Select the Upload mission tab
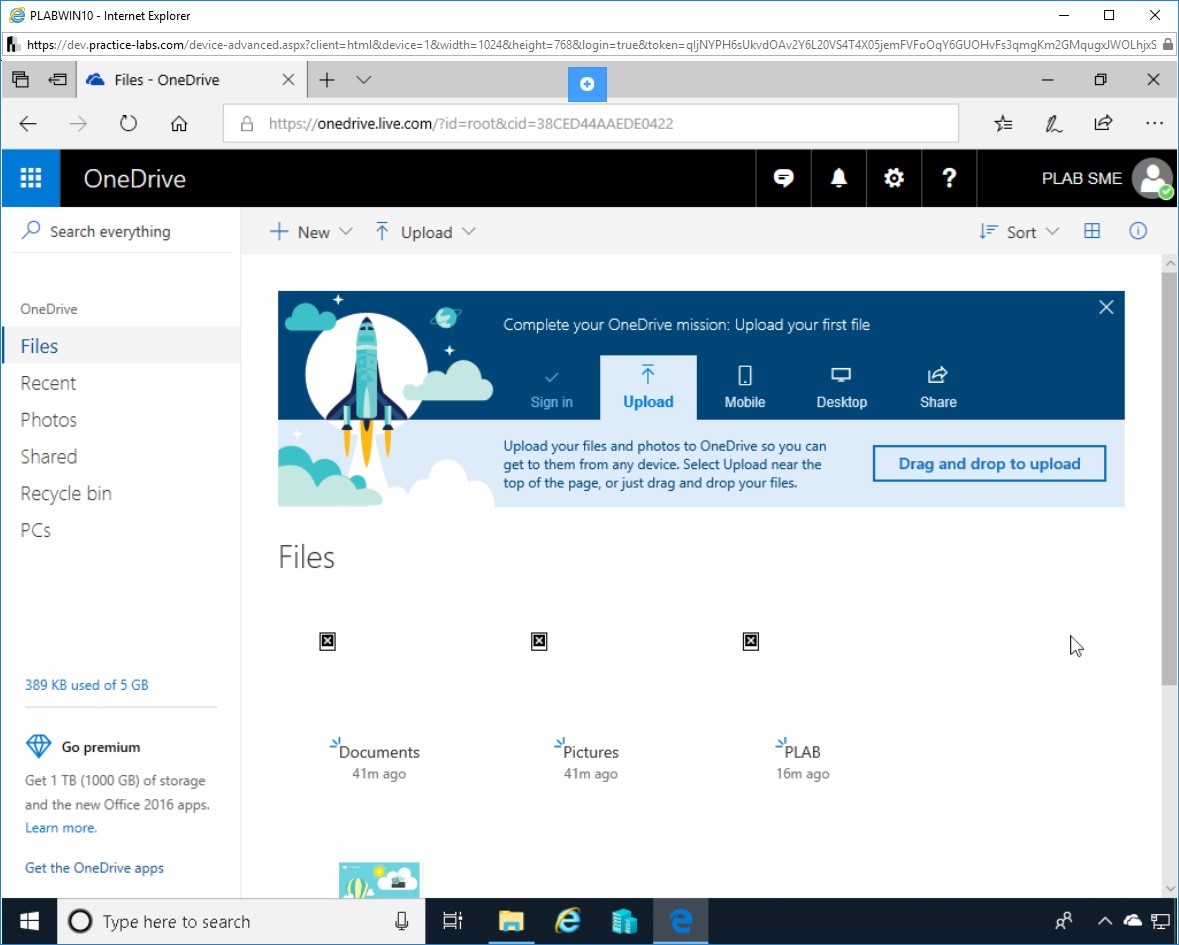This screenshot has height=945, width=1179. click(648, 388)
